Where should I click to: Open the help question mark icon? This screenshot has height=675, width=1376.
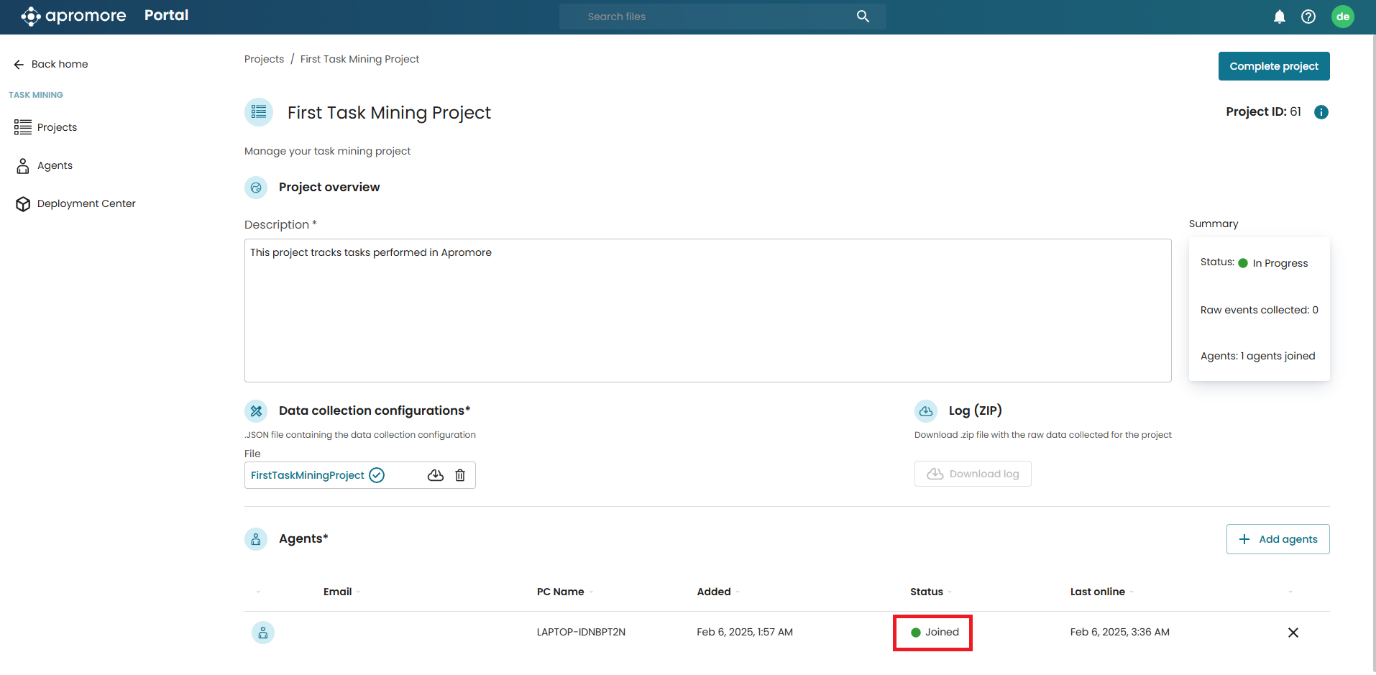click(1308, 17)
